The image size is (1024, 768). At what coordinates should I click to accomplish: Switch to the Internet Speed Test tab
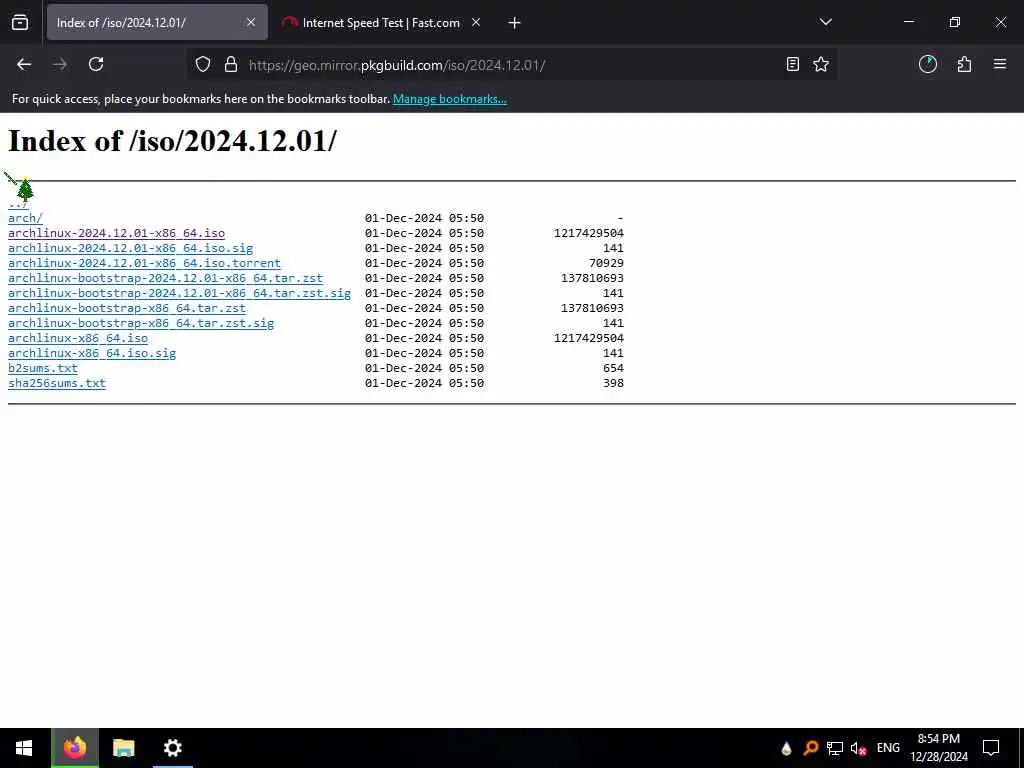pyautogui.click(x=381, y=23)
